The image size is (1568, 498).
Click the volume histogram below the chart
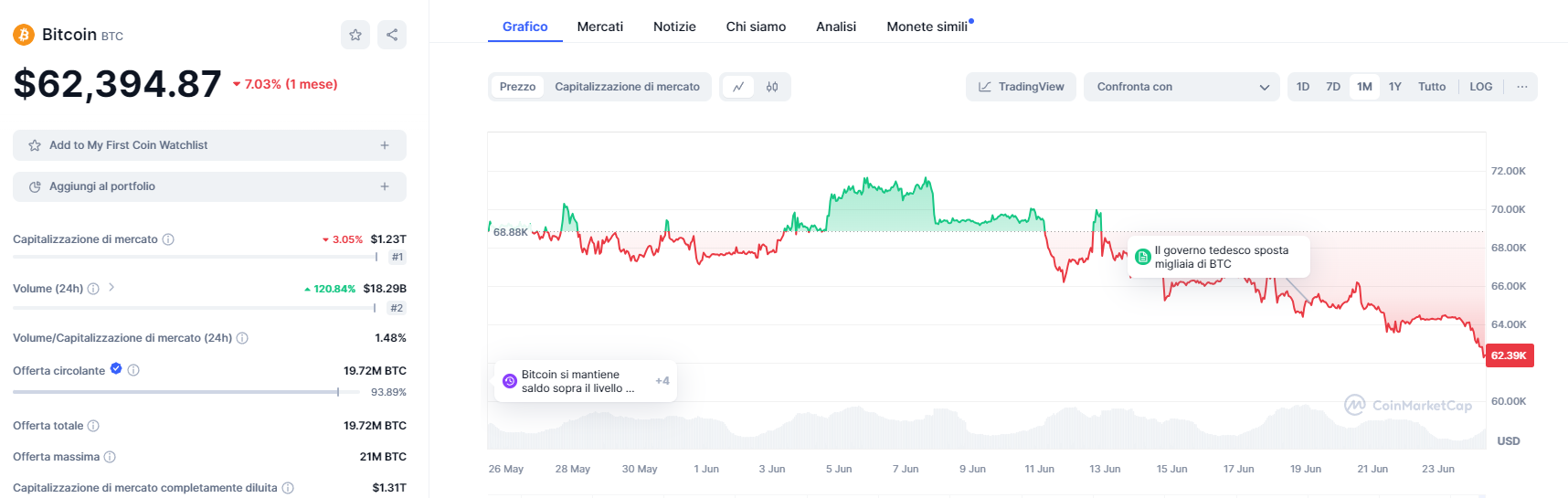click(x=987, y=429)
